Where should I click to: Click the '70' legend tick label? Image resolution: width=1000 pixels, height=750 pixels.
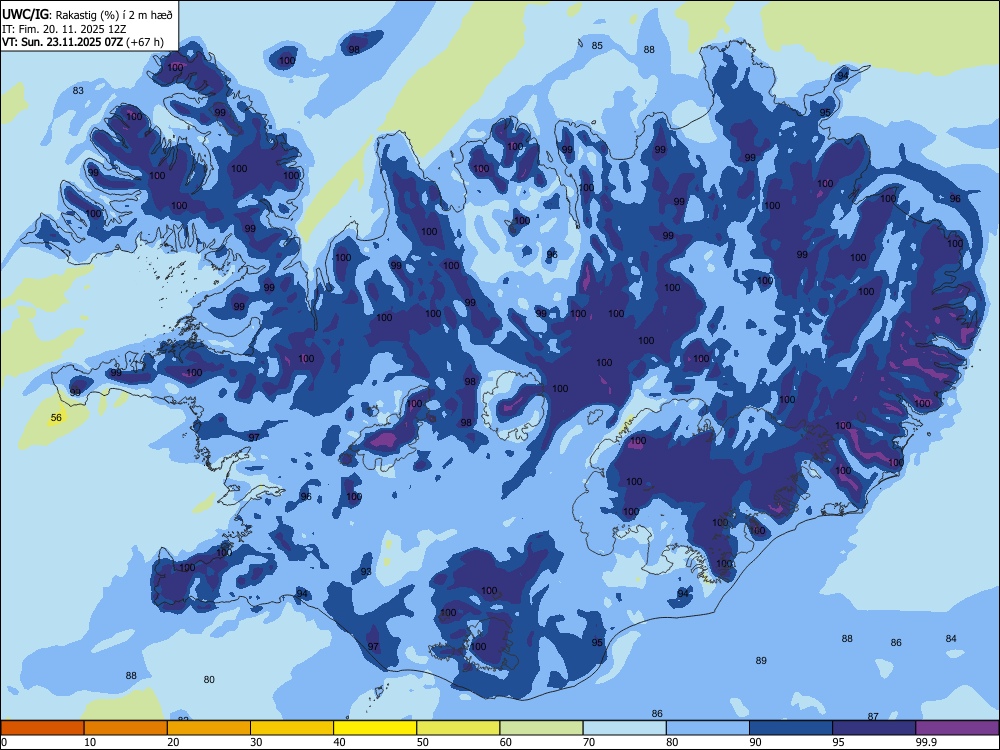click(589, 742)
